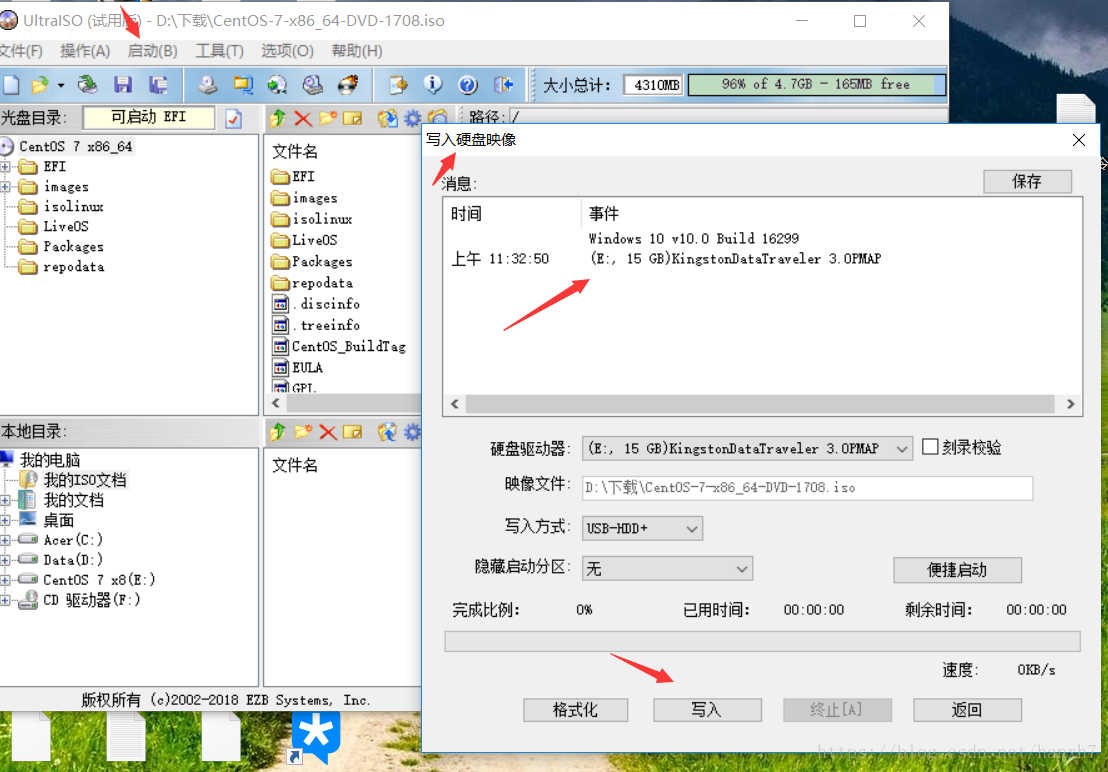Click the Add to image icon in local toolbar

point(387,432)
